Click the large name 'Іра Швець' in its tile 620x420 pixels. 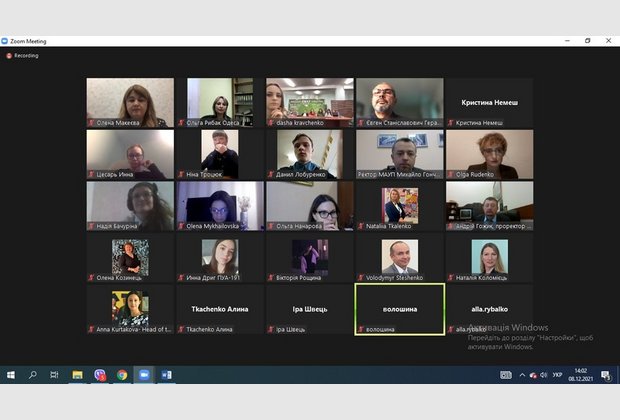point(310,309)
